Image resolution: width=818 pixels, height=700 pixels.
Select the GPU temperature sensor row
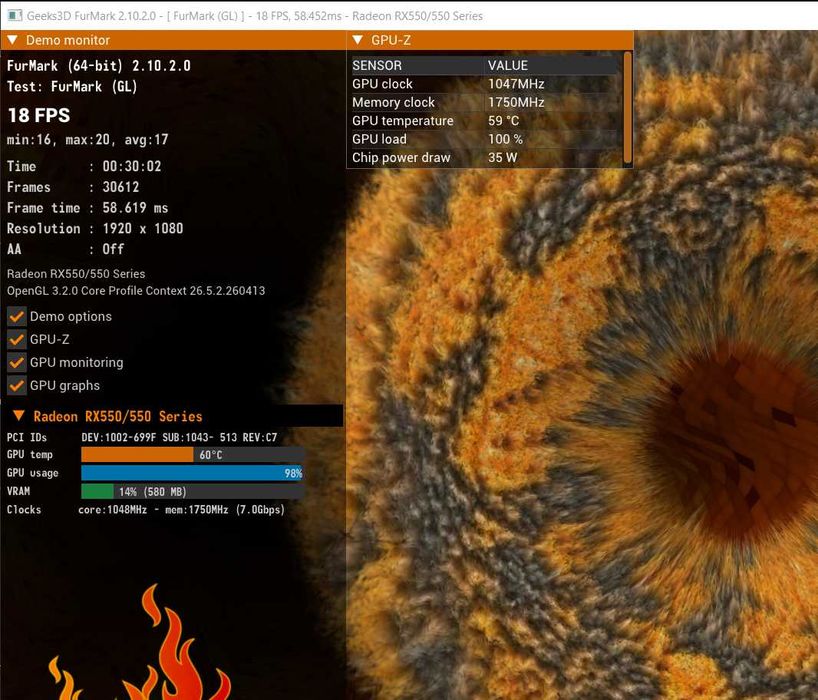click(485, 120)
